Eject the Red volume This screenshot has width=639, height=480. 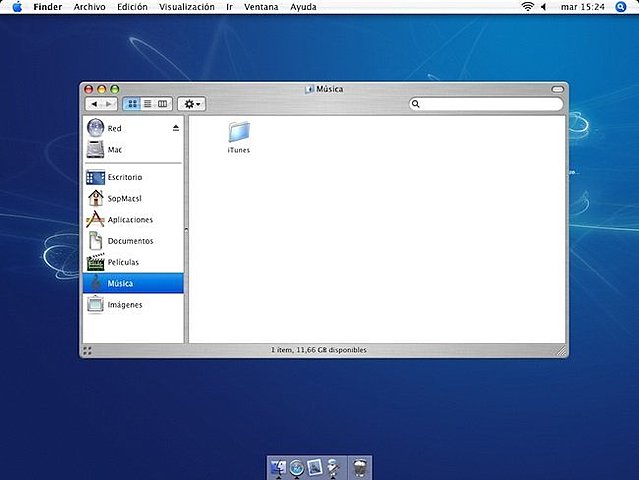(176, 128)
